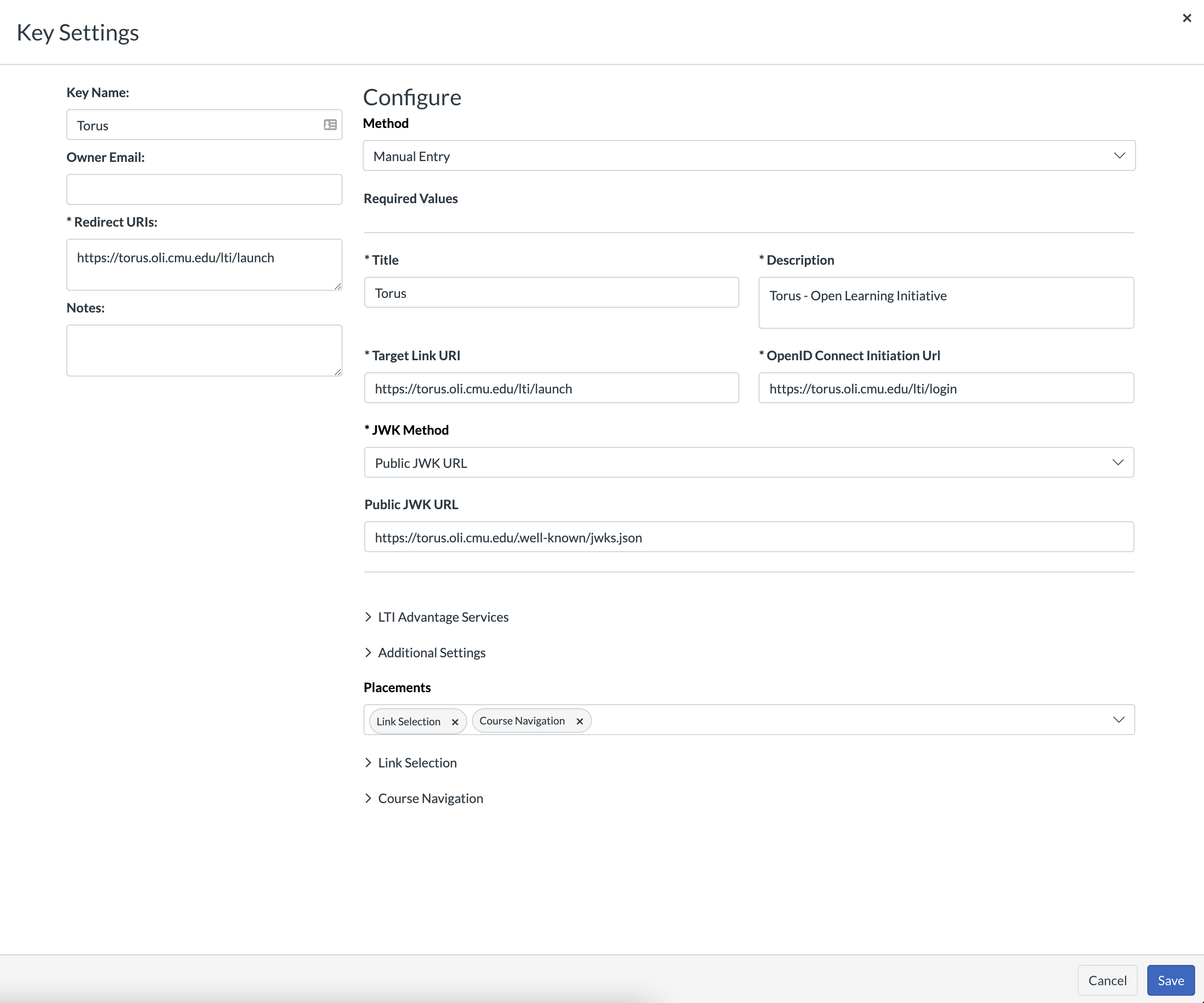Viewport: 1204px width, 1003px height.
Task: Click the Owner Email input field
Action: point(204,190)
